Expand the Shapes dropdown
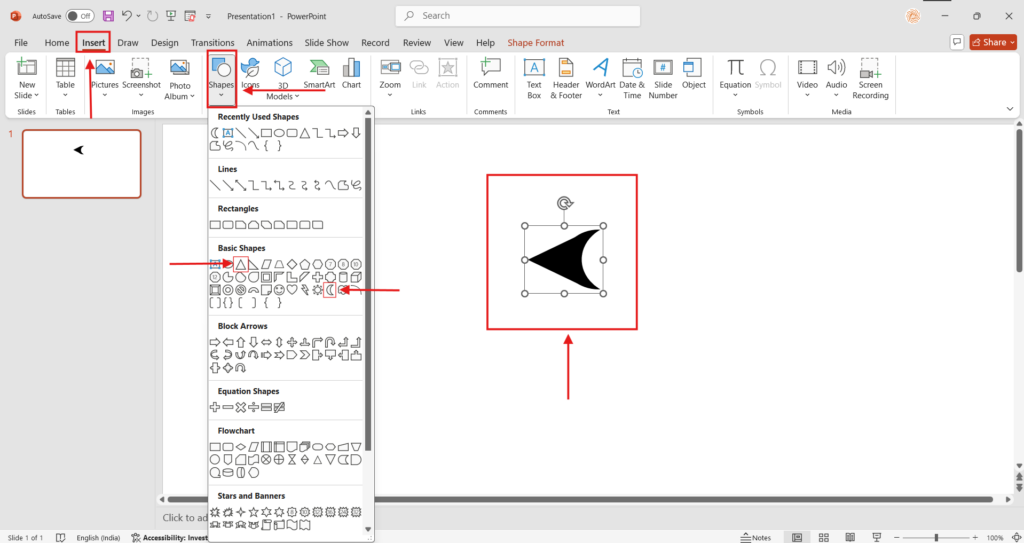The width and height of the screenshot is (1024, 543). 221,76
